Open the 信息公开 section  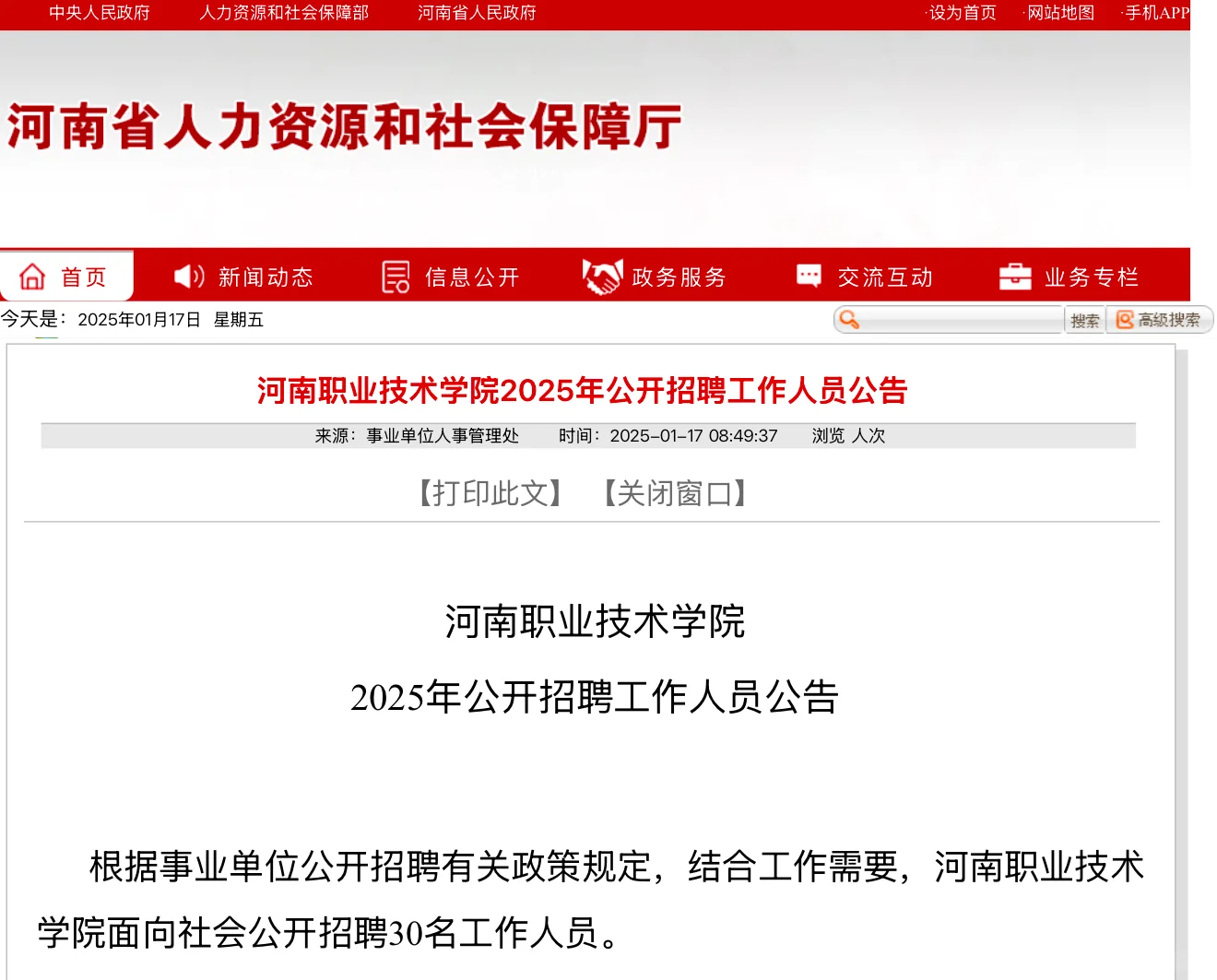[471, 277]
